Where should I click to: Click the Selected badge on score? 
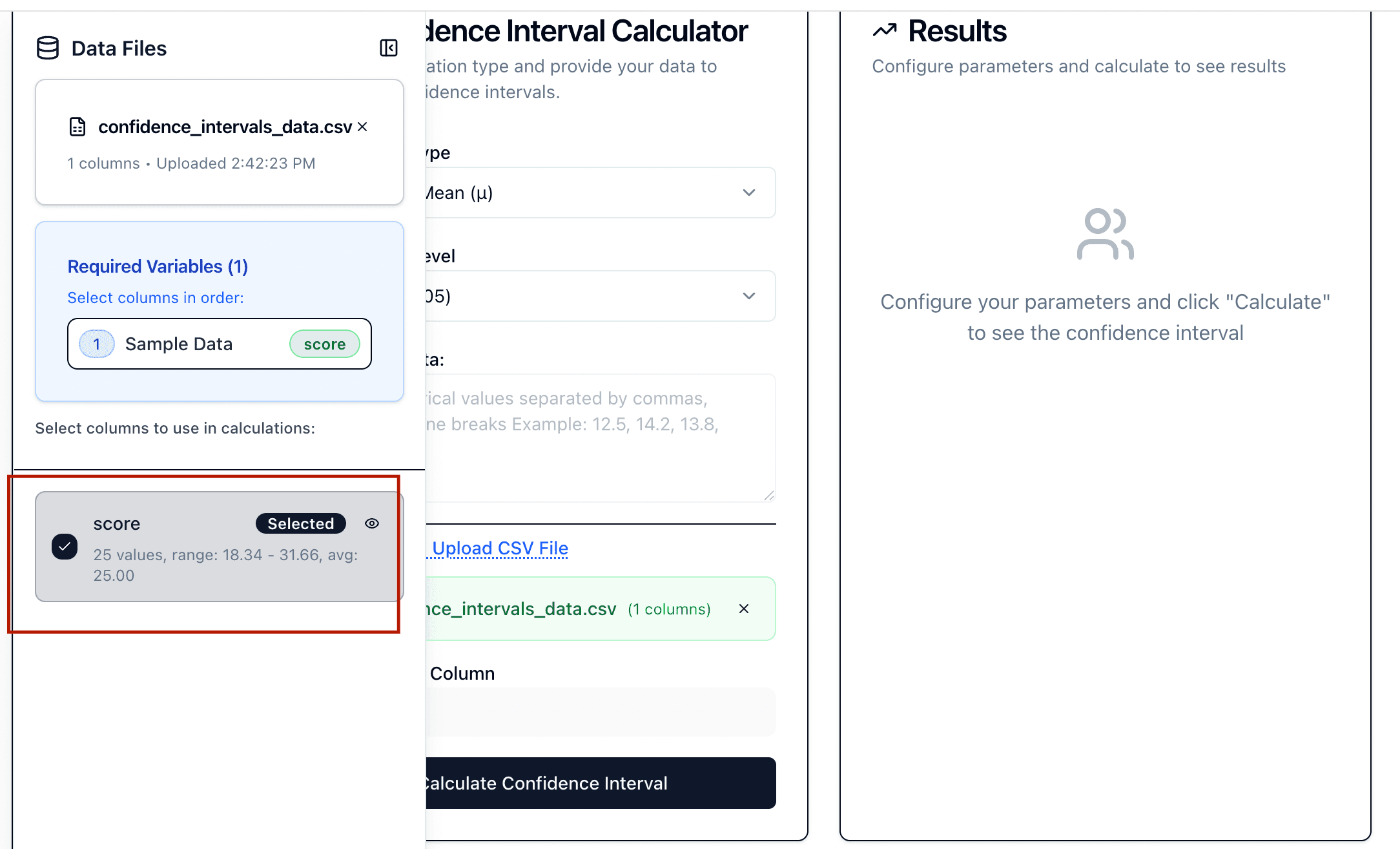pyautogui.click(x=300, y=523)
